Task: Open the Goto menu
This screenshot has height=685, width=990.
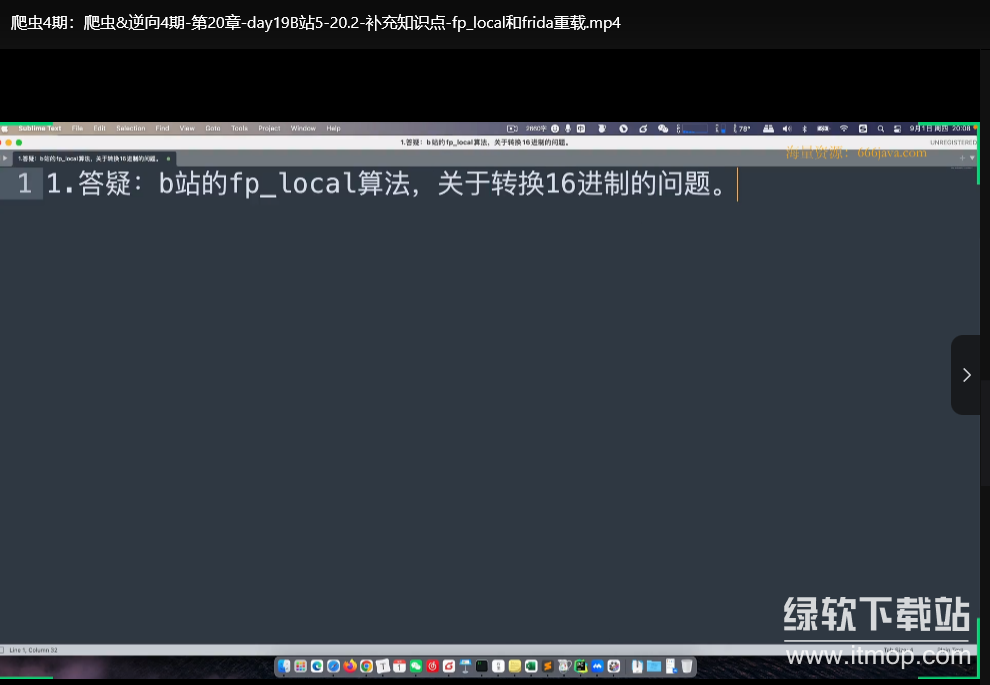Action: (x=213, y=128)
